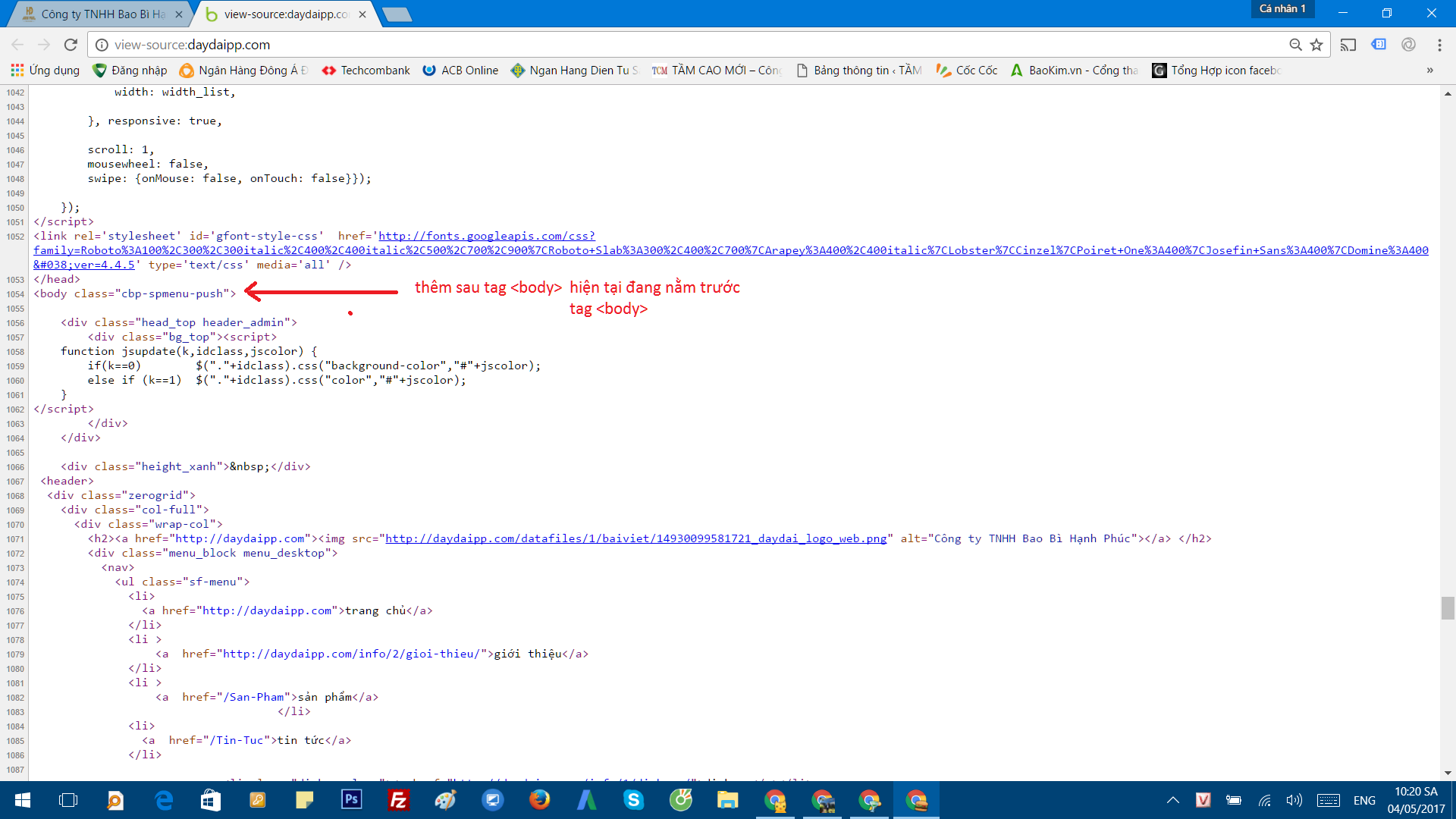Open Wi-Fi network tray icon

coord(1264,800)
